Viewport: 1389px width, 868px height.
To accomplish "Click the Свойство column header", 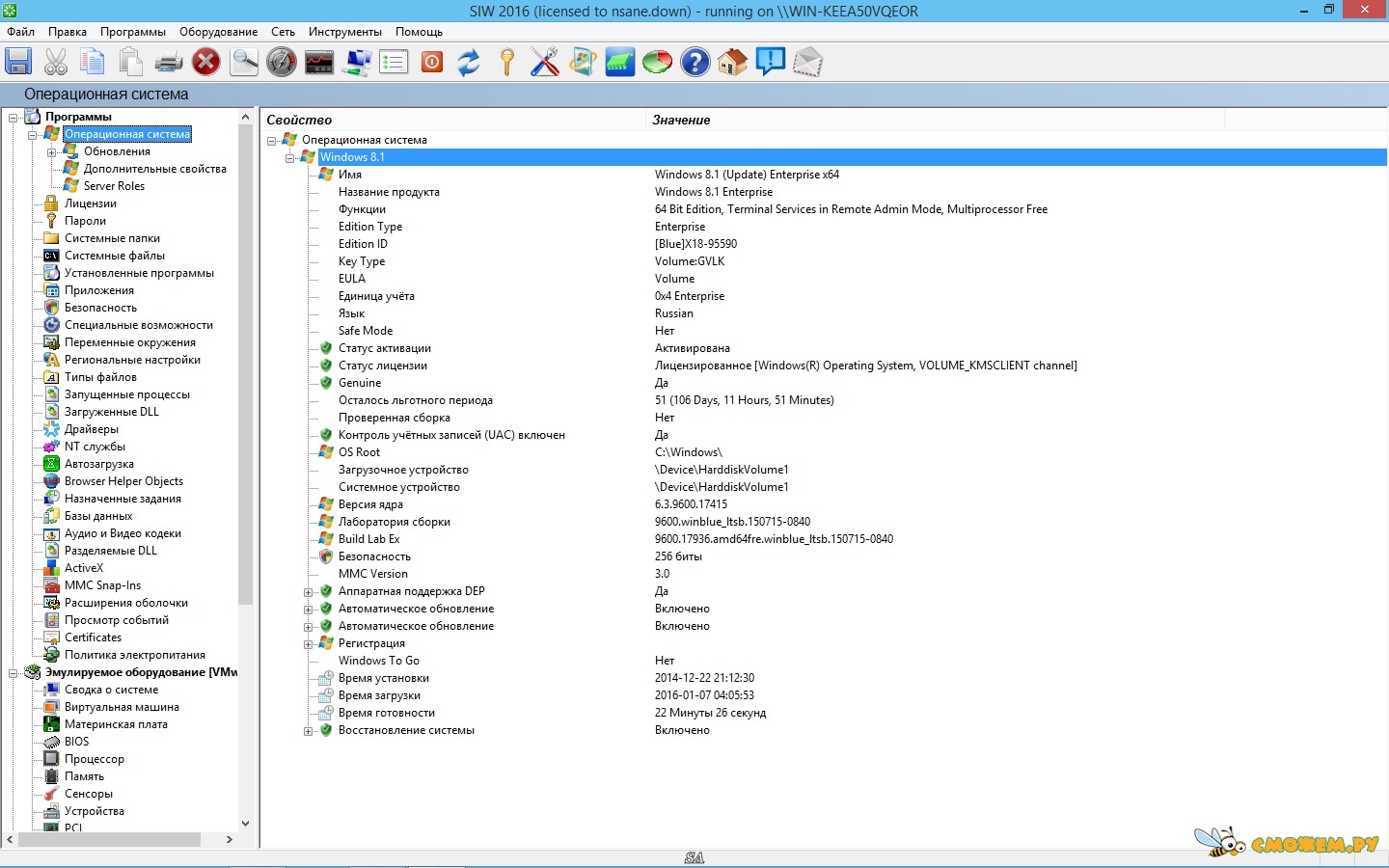I will [453, 120].
